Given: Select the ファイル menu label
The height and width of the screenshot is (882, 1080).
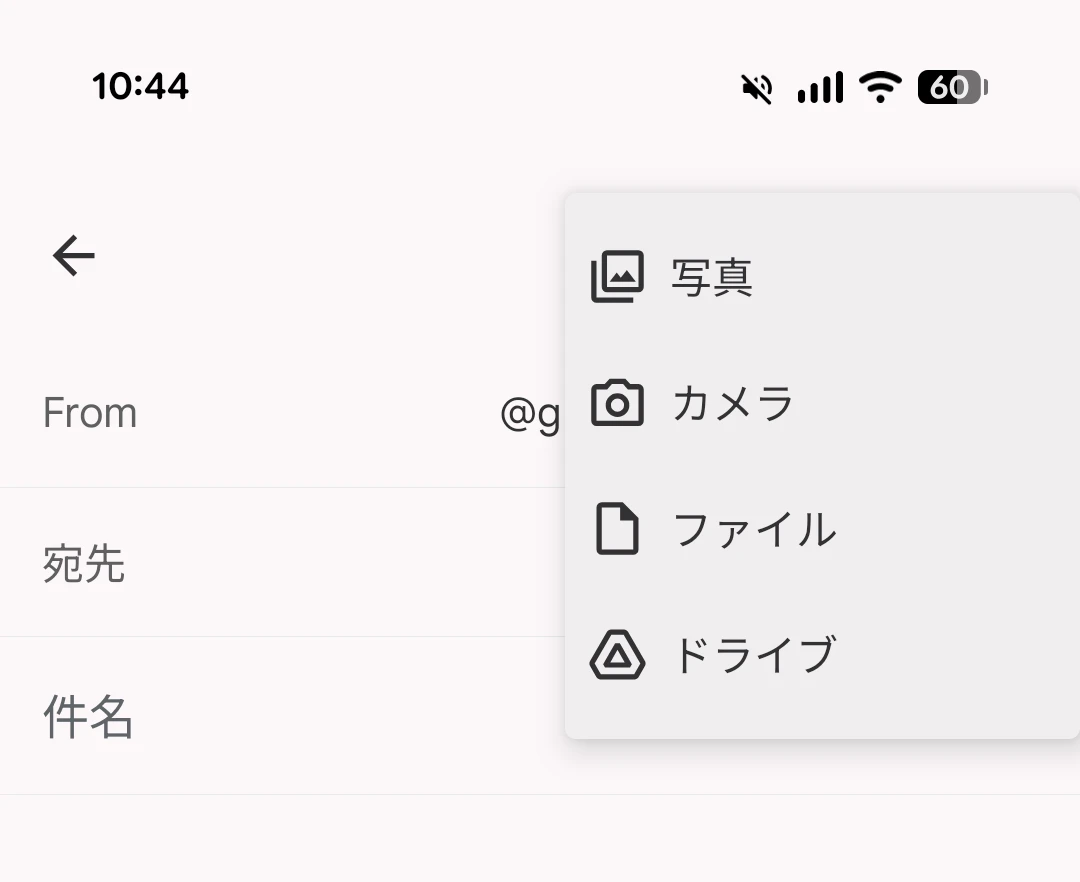Looking at the screenshot, I should (x=754, y=529).
